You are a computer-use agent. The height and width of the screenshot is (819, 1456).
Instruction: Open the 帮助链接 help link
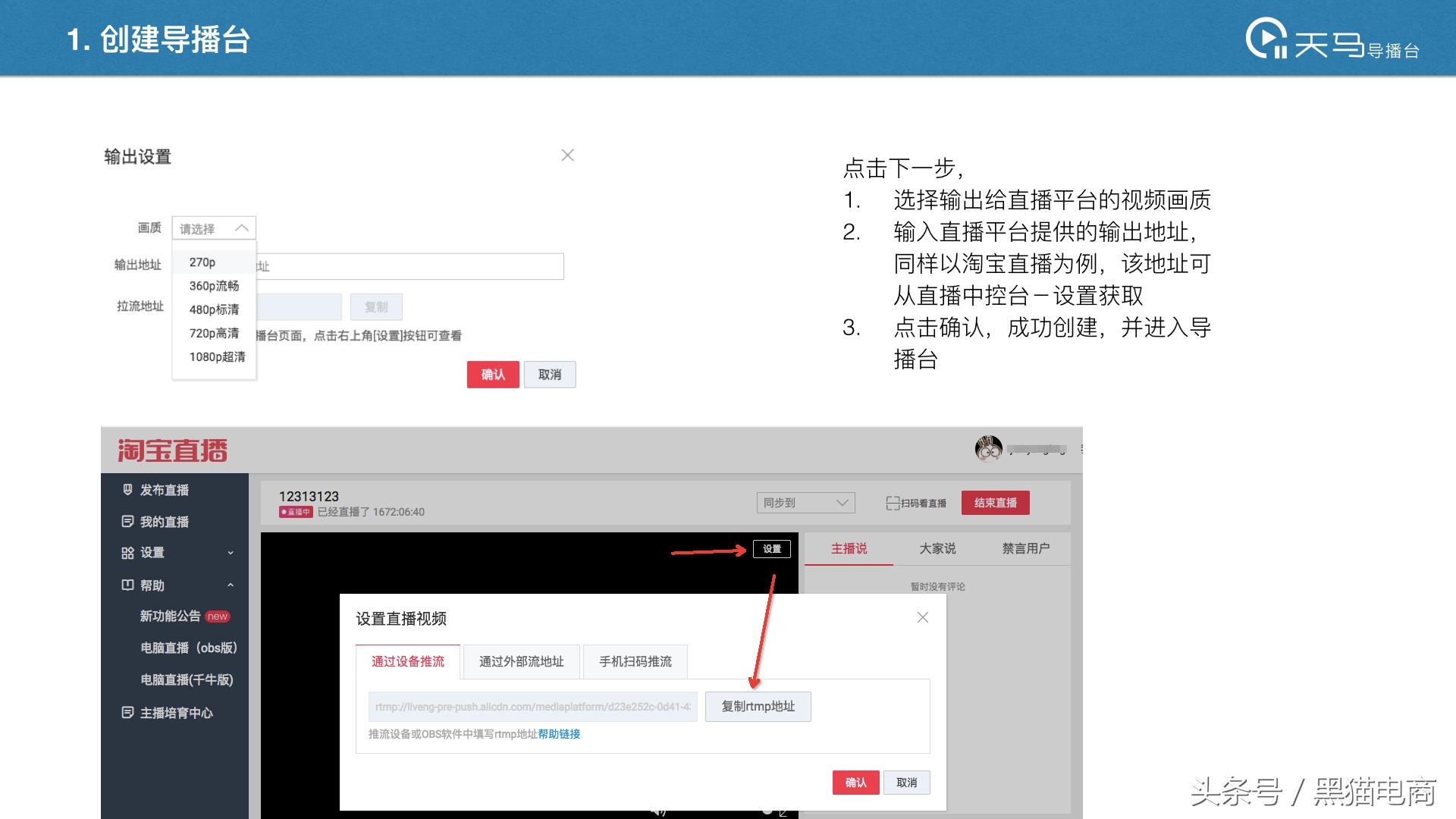[x=559, y=733]
